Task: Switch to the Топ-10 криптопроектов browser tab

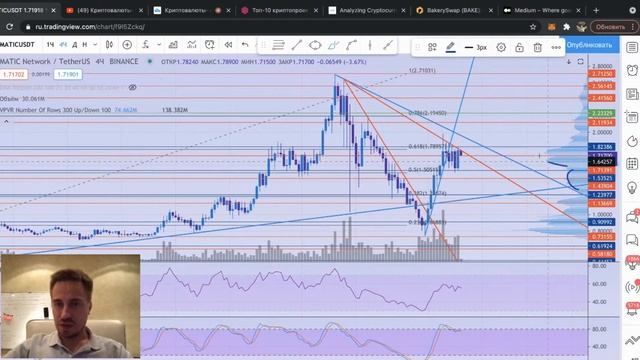Action: pyautogui.click(x=279, y=10)
